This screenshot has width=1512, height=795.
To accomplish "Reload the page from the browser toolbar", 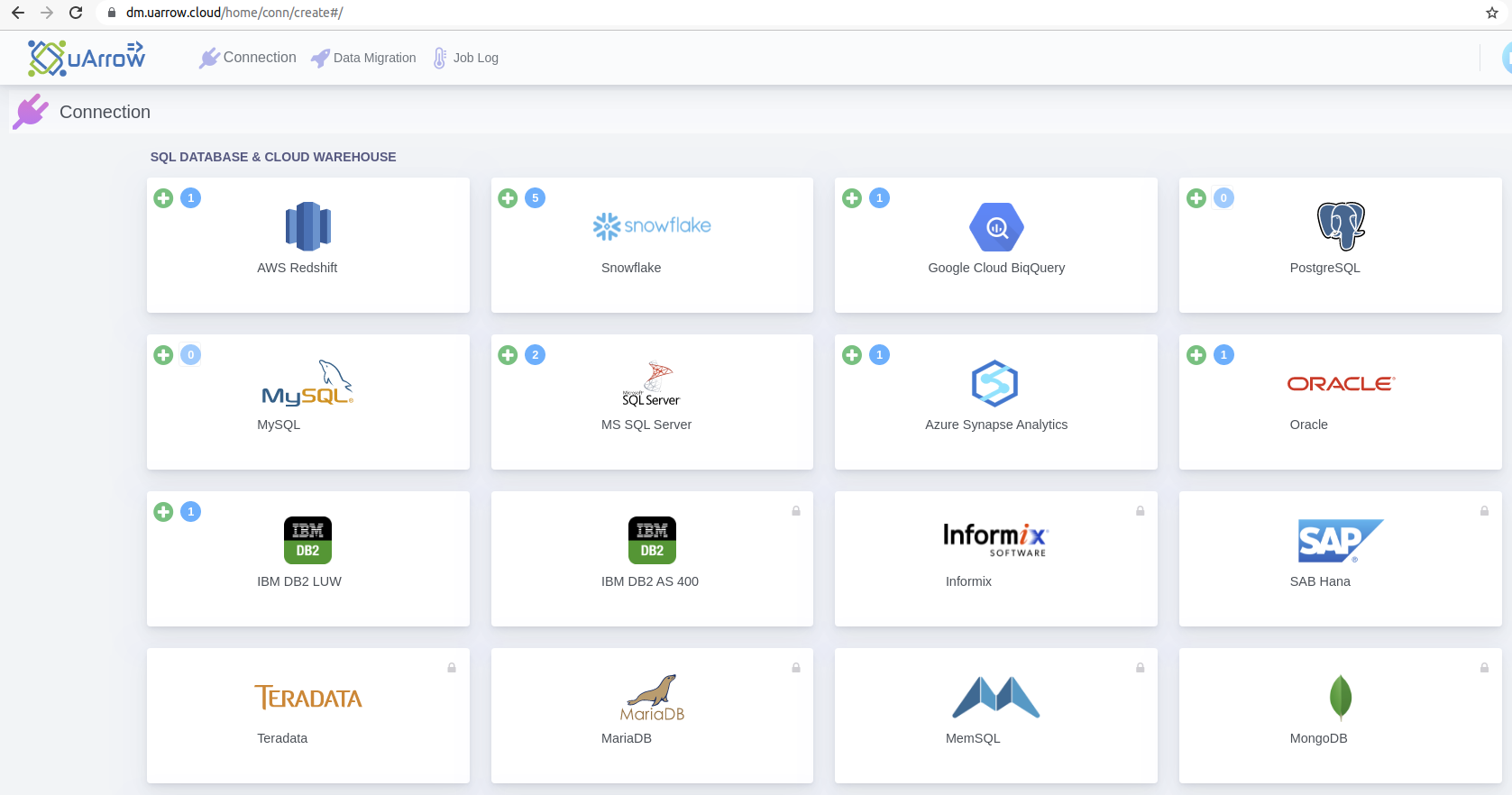I will [76, 13].
